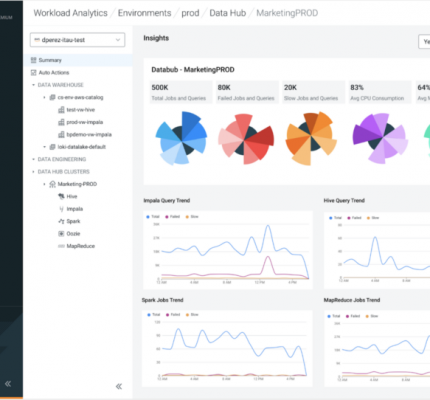Collapse the dark main navigation bar
The image size is (430, 400).
tap(8, 384)
